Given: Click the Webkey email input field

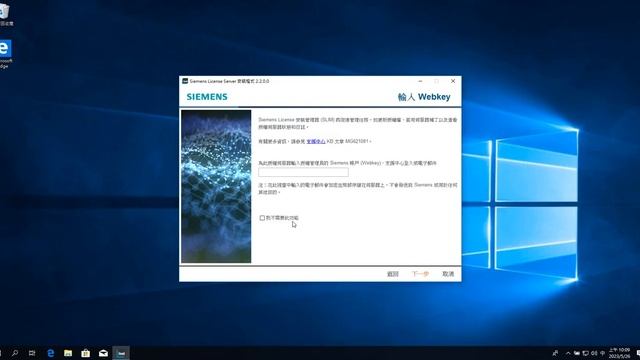Looking at the screenshot, I should [x=303, y=172].
